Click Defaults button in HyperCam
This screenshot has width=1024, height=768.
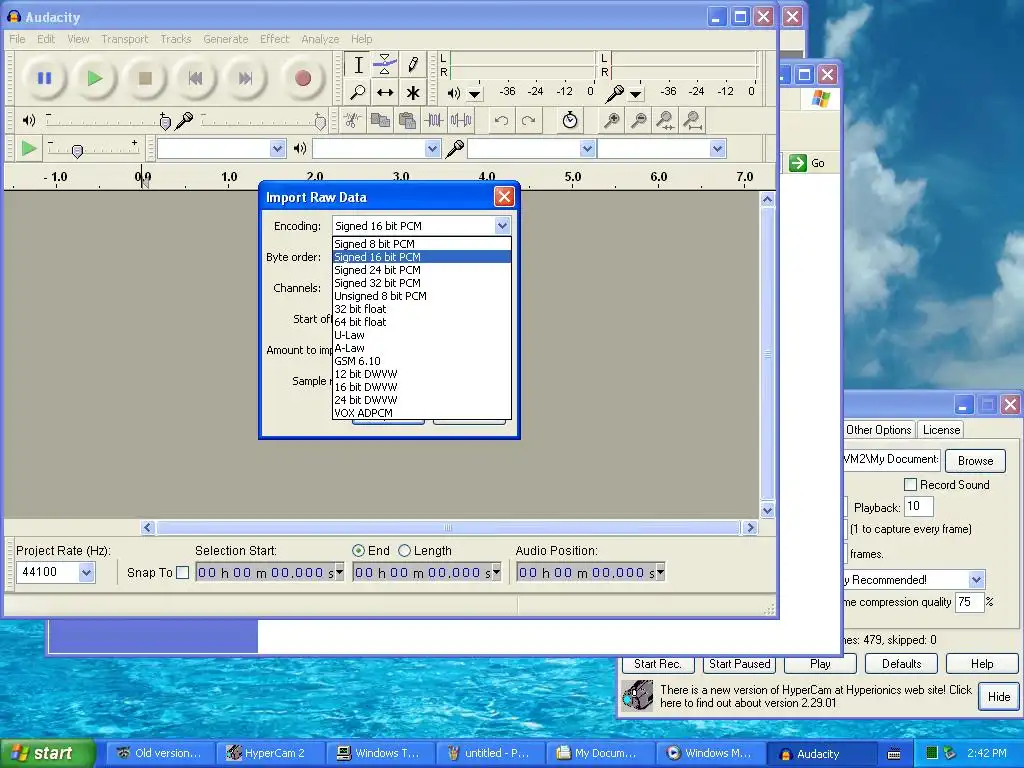pyautogui.click(x=901, y=664)
